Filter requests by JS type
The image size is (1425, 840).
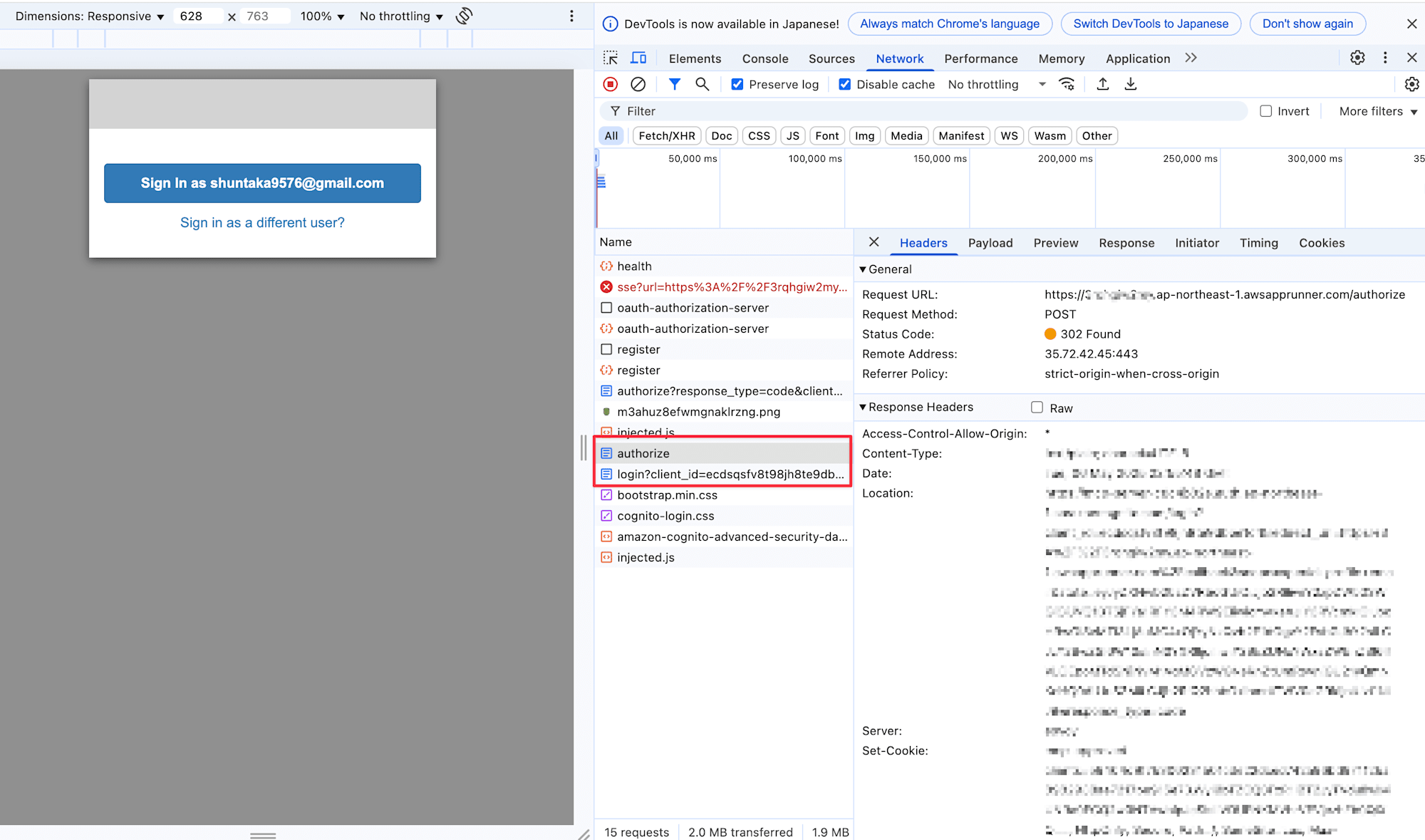pyautogui.click(x=793, y=135)
